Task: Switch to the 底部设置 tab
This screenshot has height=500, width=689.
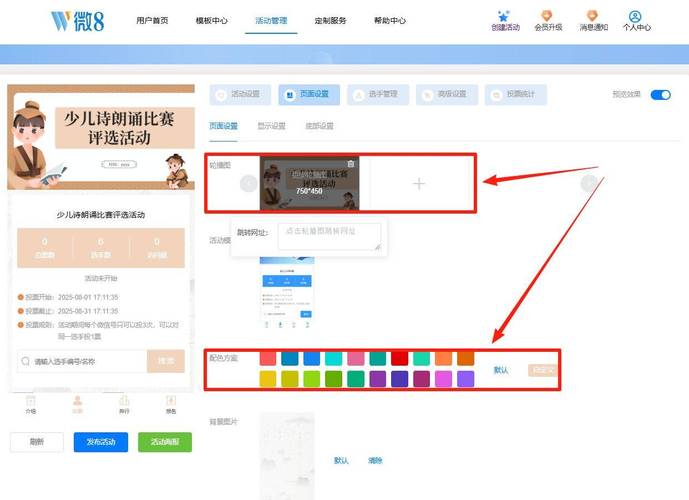Action: (318, 127)
